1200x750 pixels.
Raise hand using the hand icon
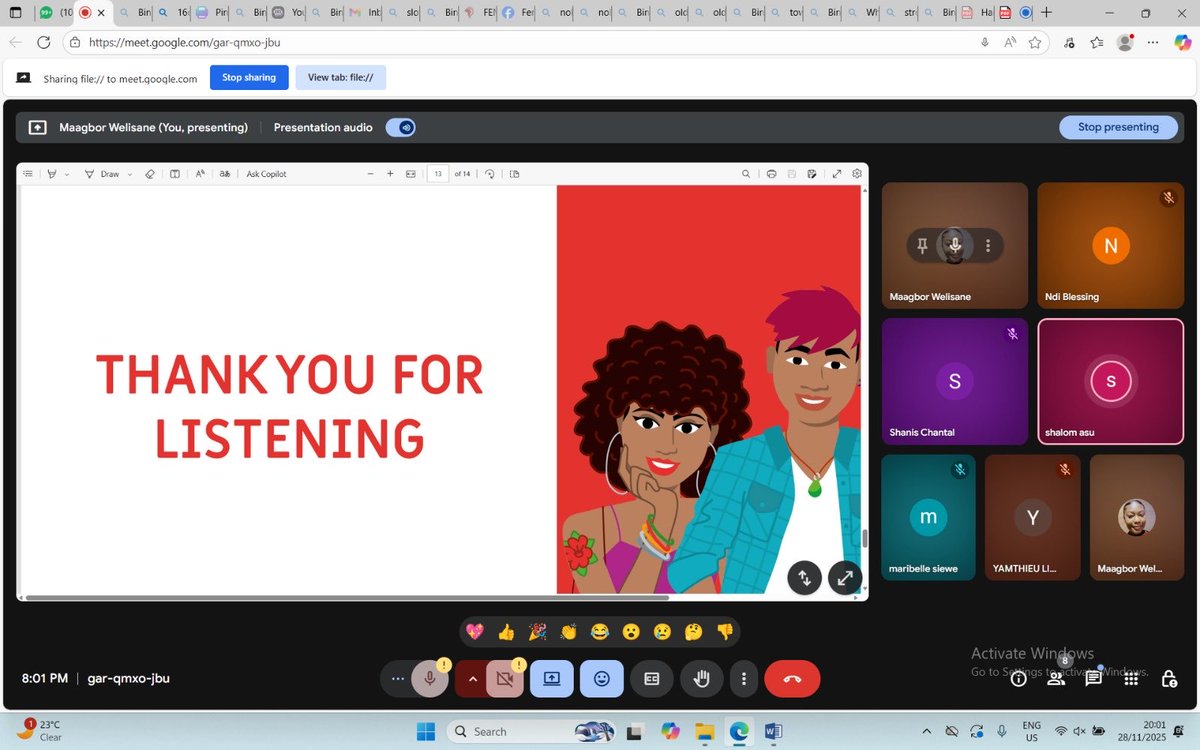click(x=702, y=679)
